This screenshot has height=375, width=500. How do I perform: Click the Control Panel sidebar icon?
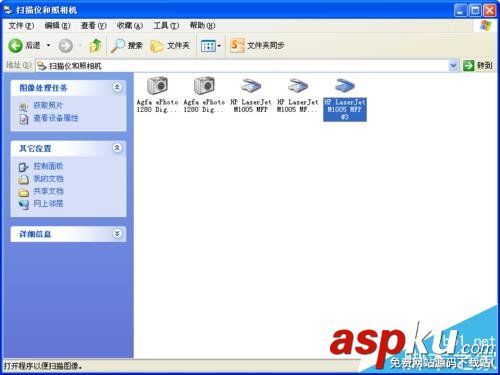tap(23, 167)
